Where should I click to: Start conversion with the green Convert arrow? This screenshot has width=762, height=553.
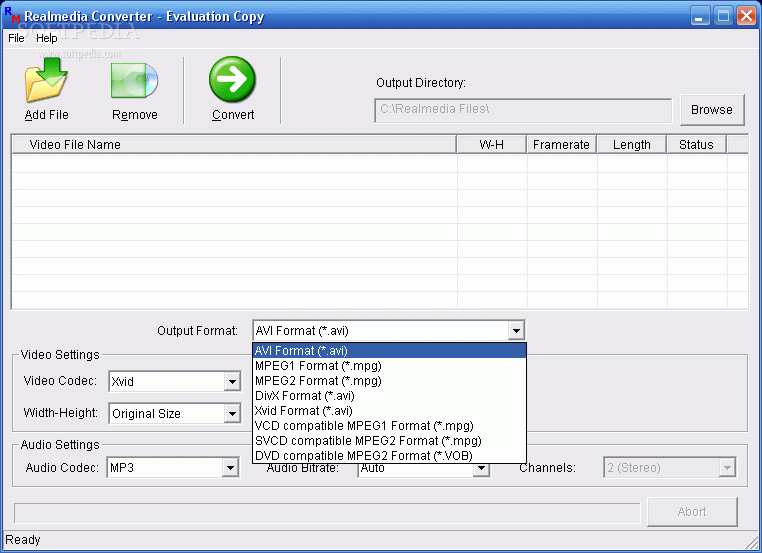[x=232, y=79]
